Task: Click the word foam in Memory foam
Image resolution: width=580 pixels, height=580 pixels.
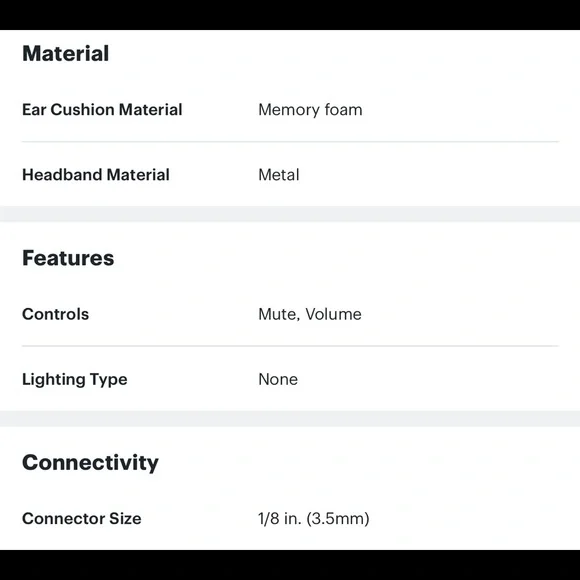Action: pyautogui.click(x=343, y=110)
